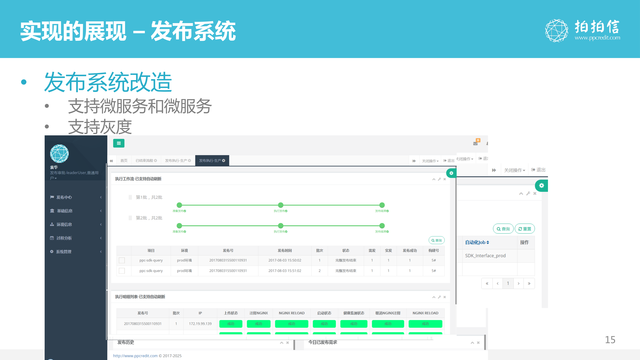The image size is (640, 360).
Task: Collapse the detail list panel with its chevron
Action: click(433, 297)
